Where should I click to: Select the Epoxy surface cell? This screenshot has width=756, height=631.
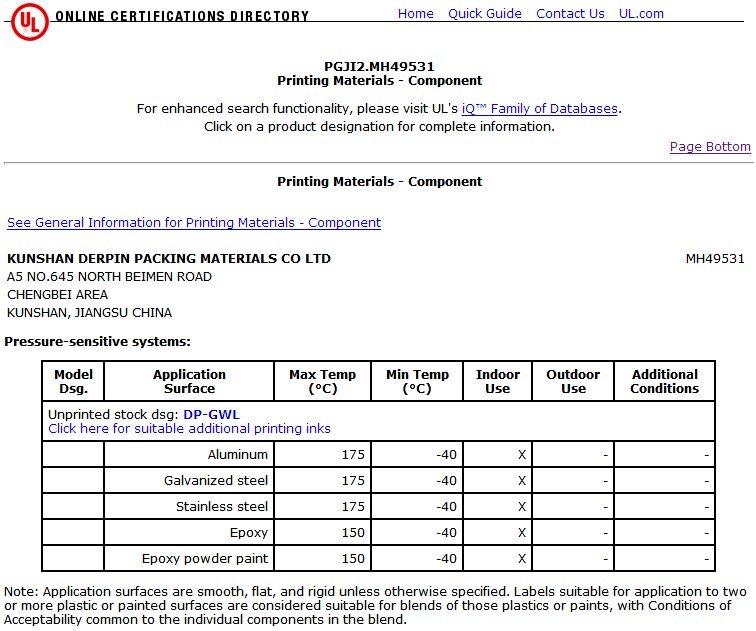[189, 533]
